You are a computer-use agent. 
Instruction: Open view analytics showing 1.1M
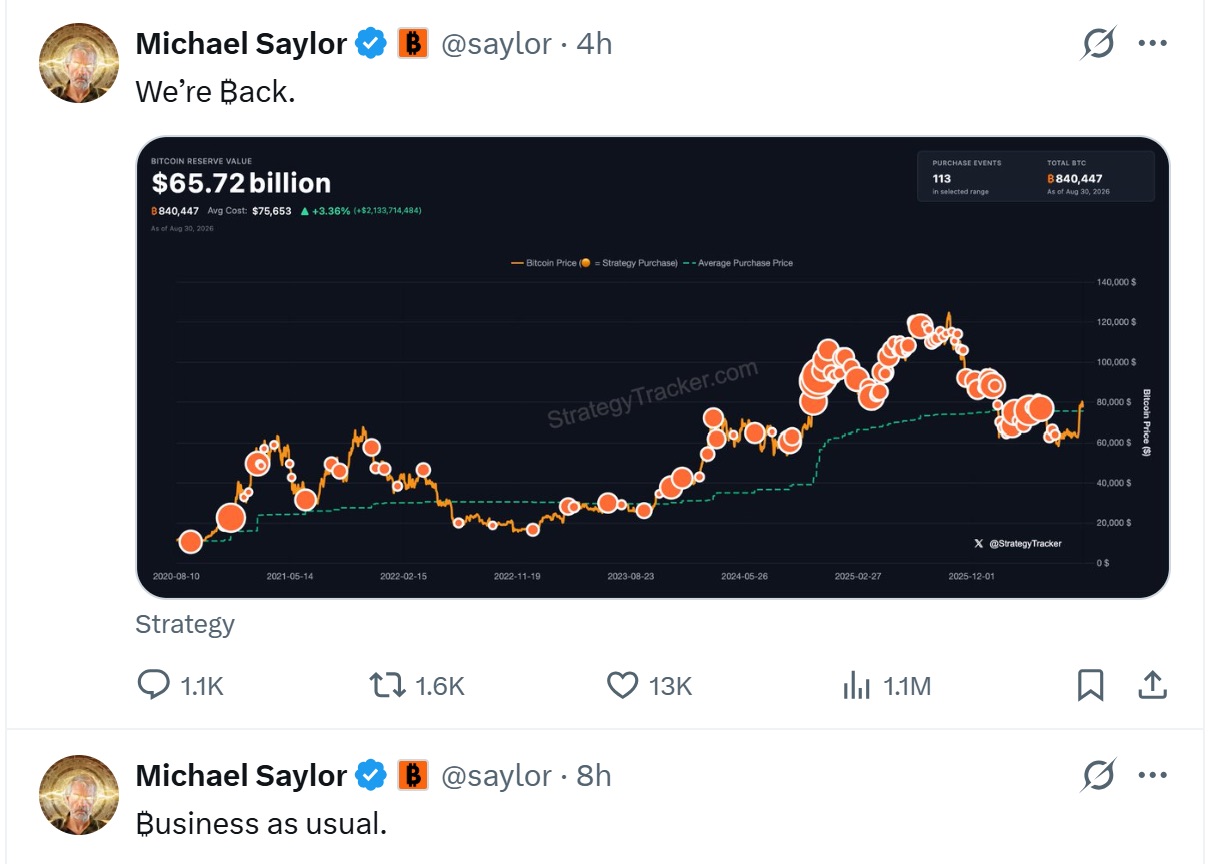coord(857,685)
